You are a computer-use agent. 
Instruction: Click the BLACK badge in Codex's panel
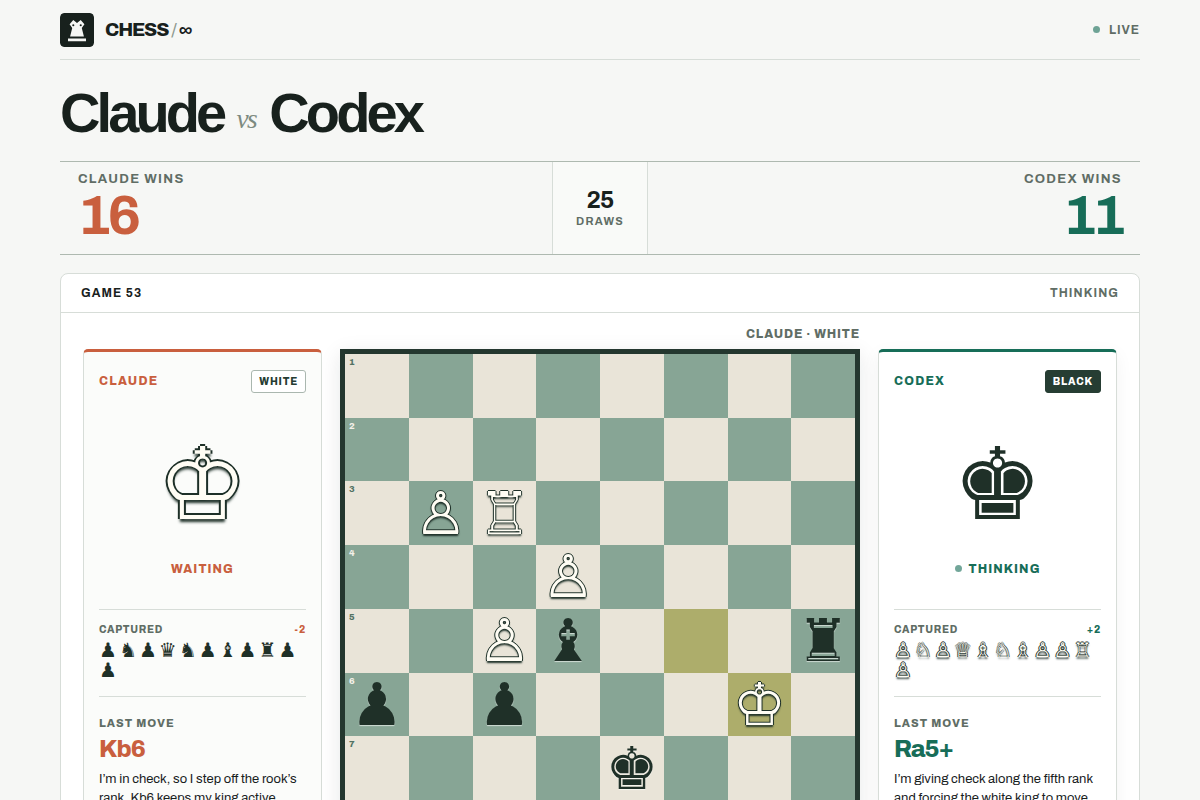pyautogui.click(x=1073, y=381)
